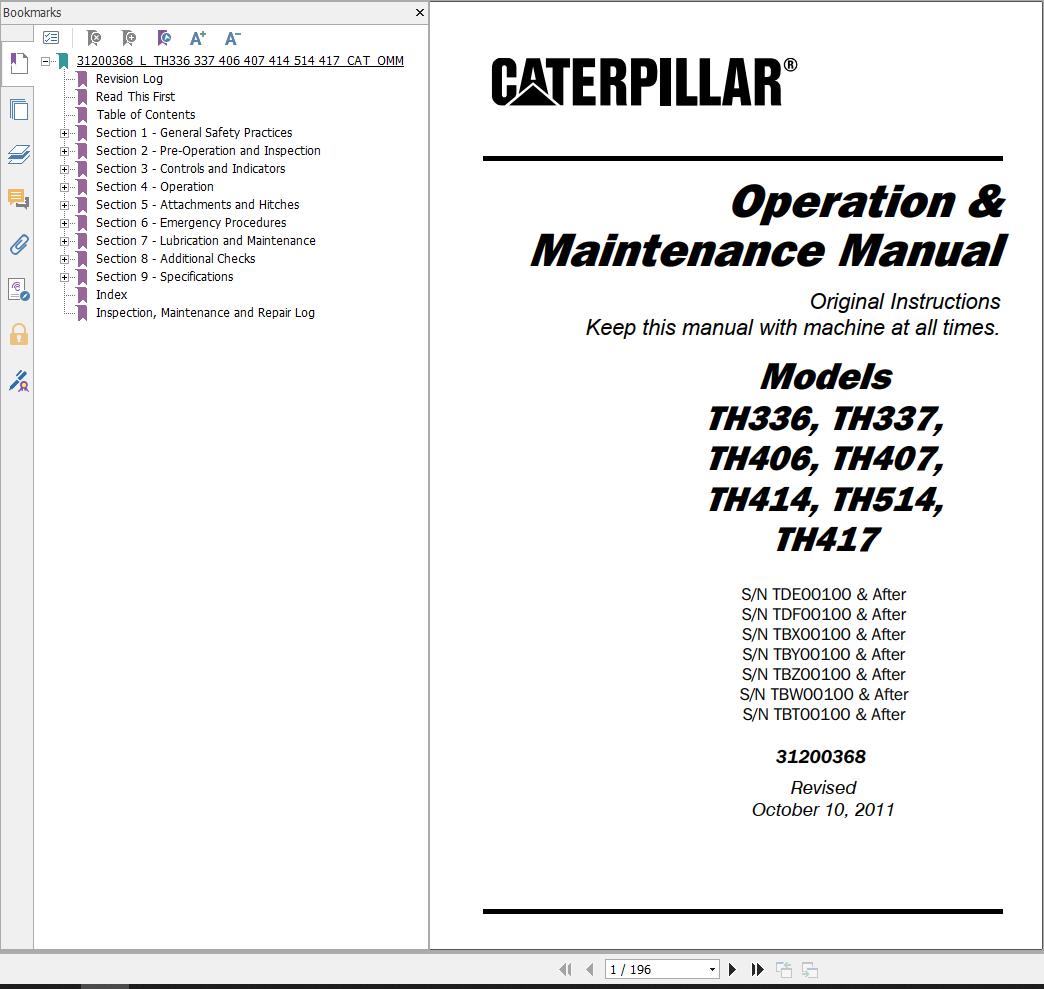Click the bookmark ribbon icon beside Revision Log
The image size is (1044, 989).
[x=82, y=79]
